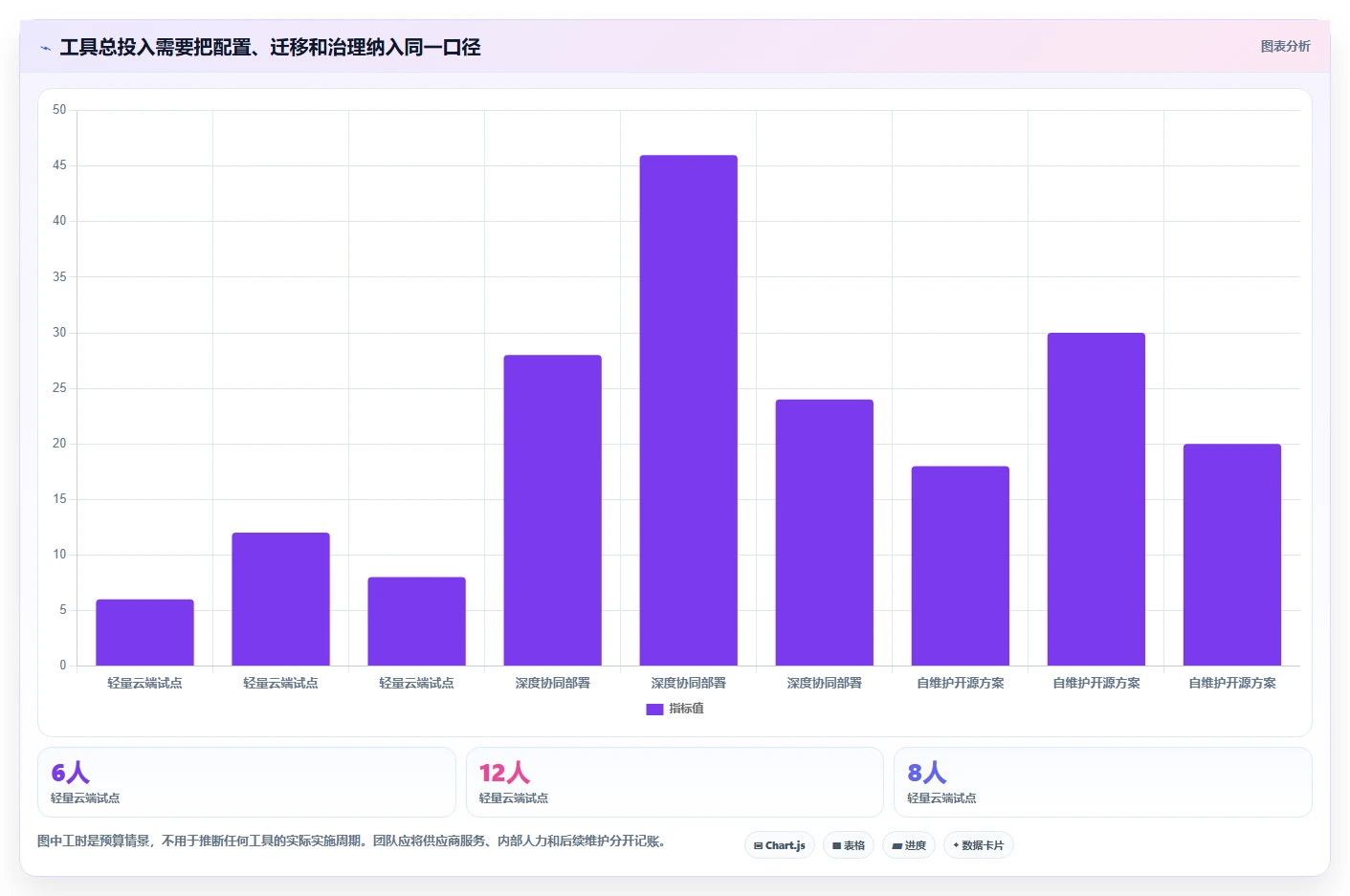Click the y-axis tick label 20
The height and width of the screenshot is (896, 1350).
(59, 444)
